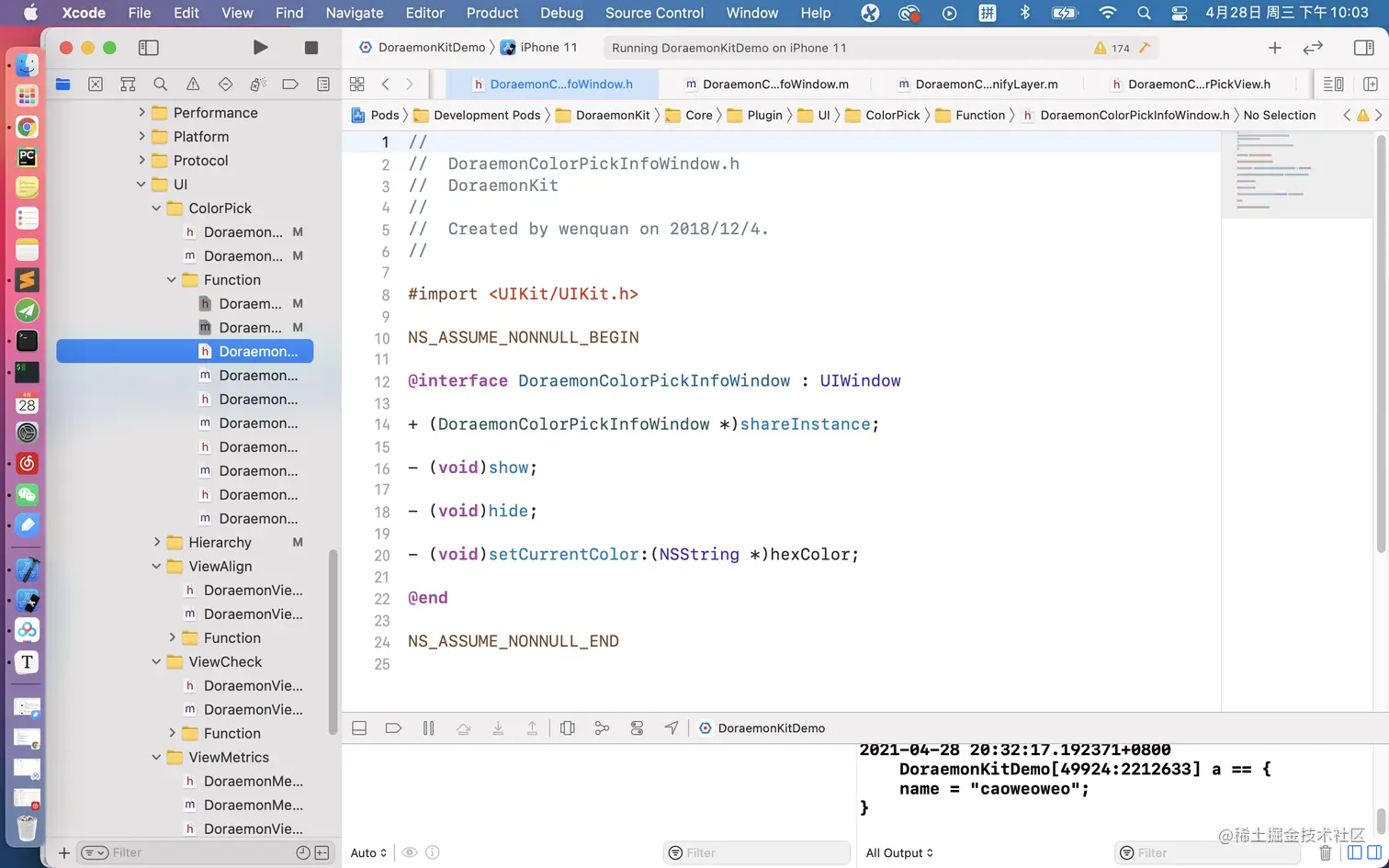Stop the running scheme
The width and height of the screenshot is (1389, 868).
[311, 48]
